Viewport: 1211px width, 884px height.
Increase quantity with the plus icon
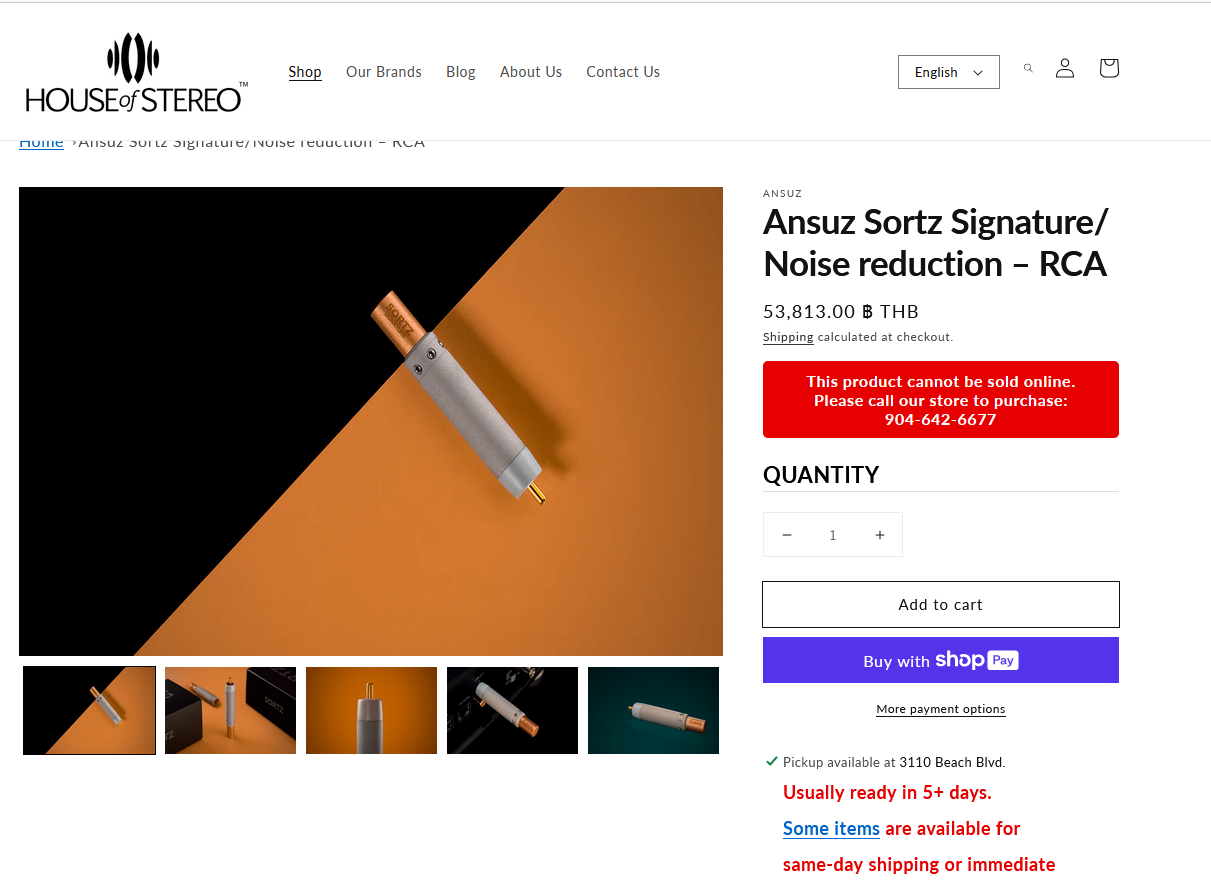coord(880,535)
